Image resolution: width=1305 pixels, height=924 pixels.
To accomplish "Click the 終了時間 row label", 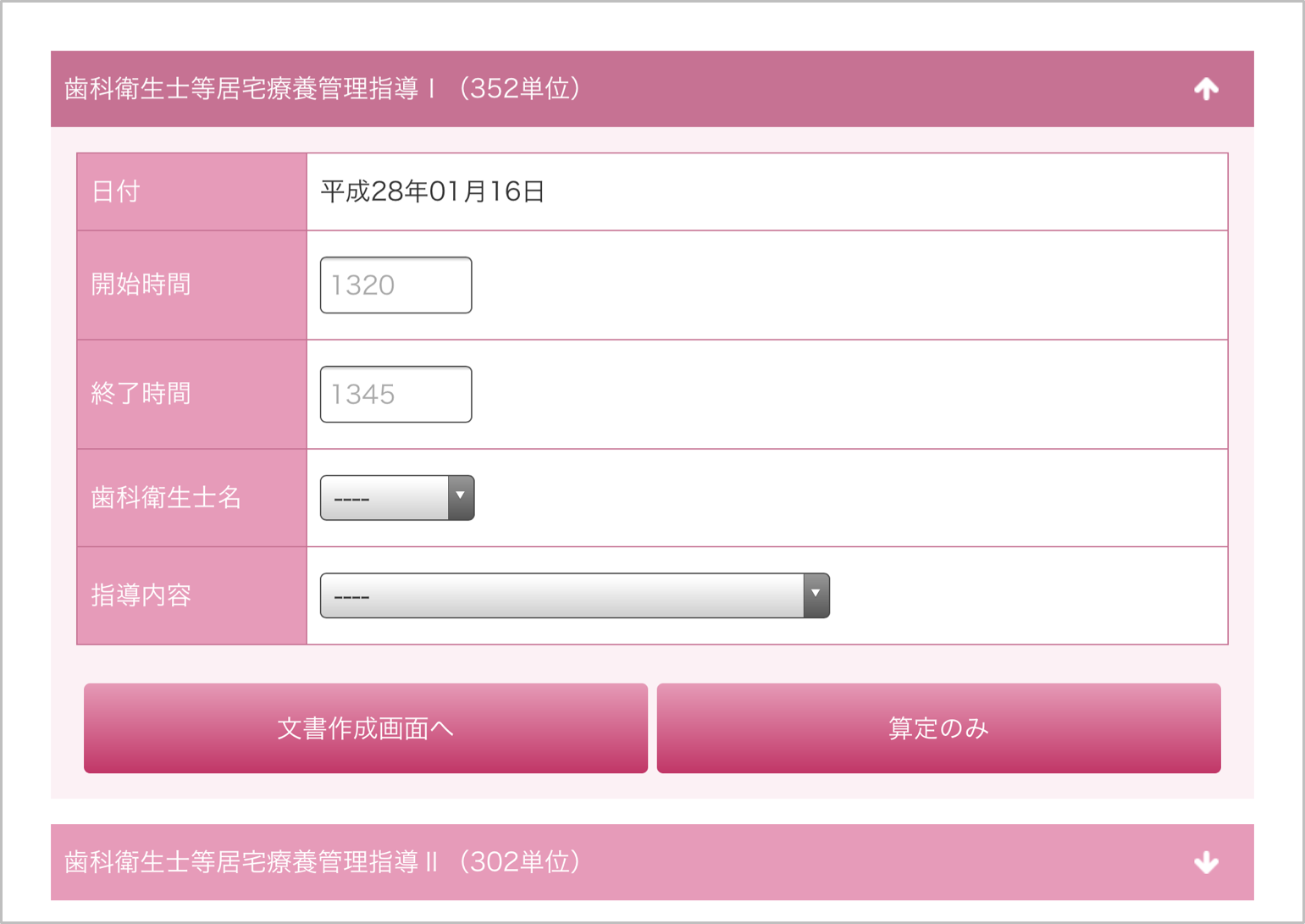I will point(141,394).
